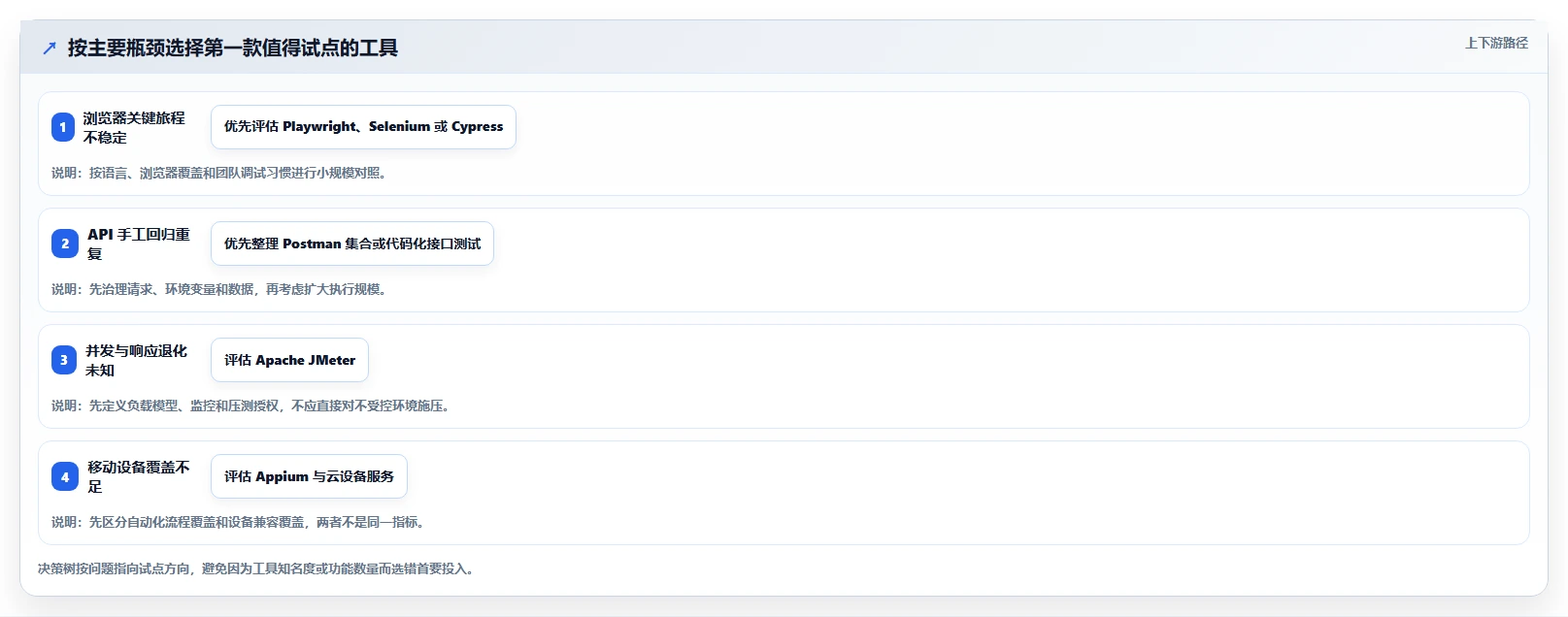The width and height of the screenshot is (1568, 617).
Task: Click 优先评估 Playwright、Selenium 或 Cypress button
Action: click(x=363, y=127)
